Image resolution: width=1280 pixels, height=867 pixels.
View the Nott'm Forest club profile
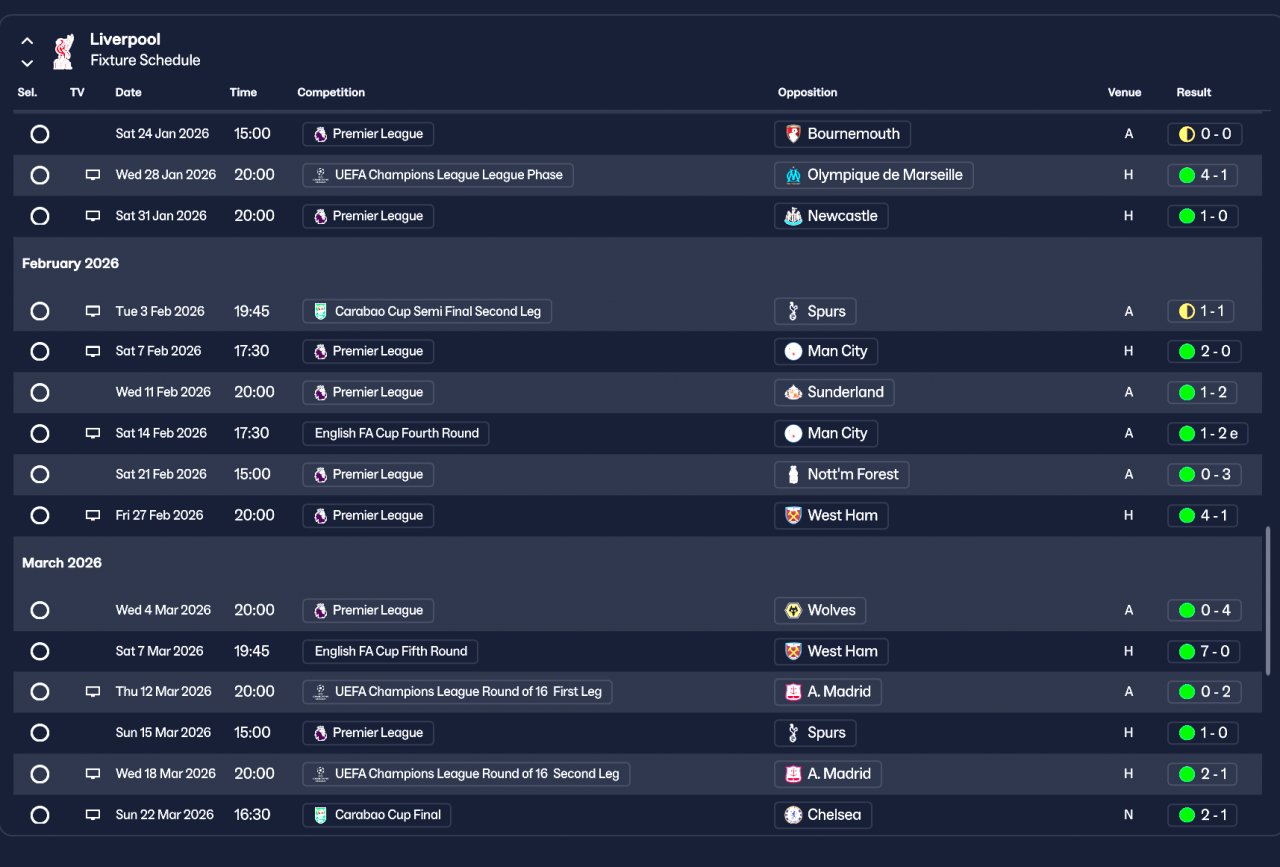pyautogui.click(x=842, y=475)
